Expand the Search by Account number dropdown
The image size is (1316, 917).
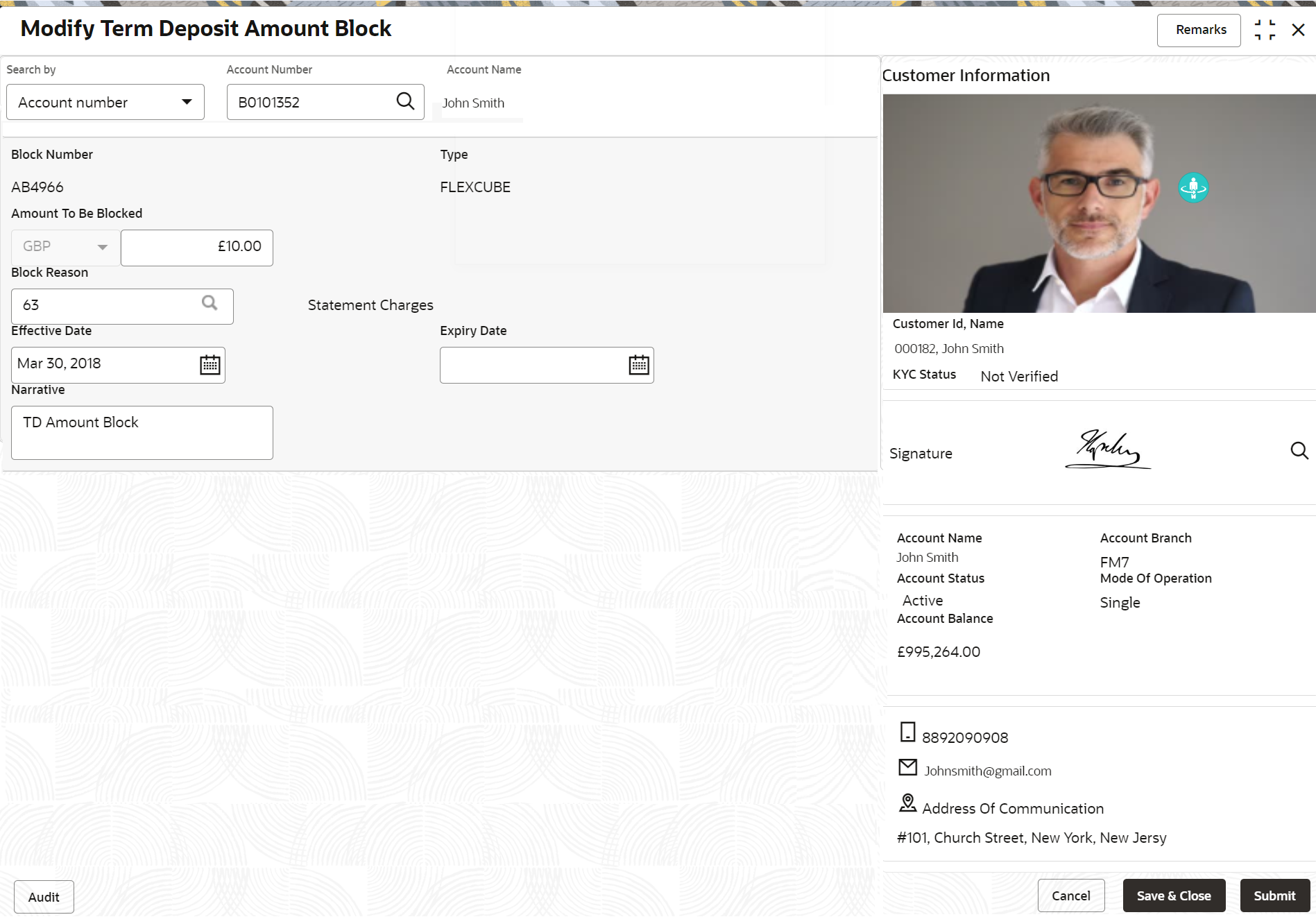[x=105, y=102]
